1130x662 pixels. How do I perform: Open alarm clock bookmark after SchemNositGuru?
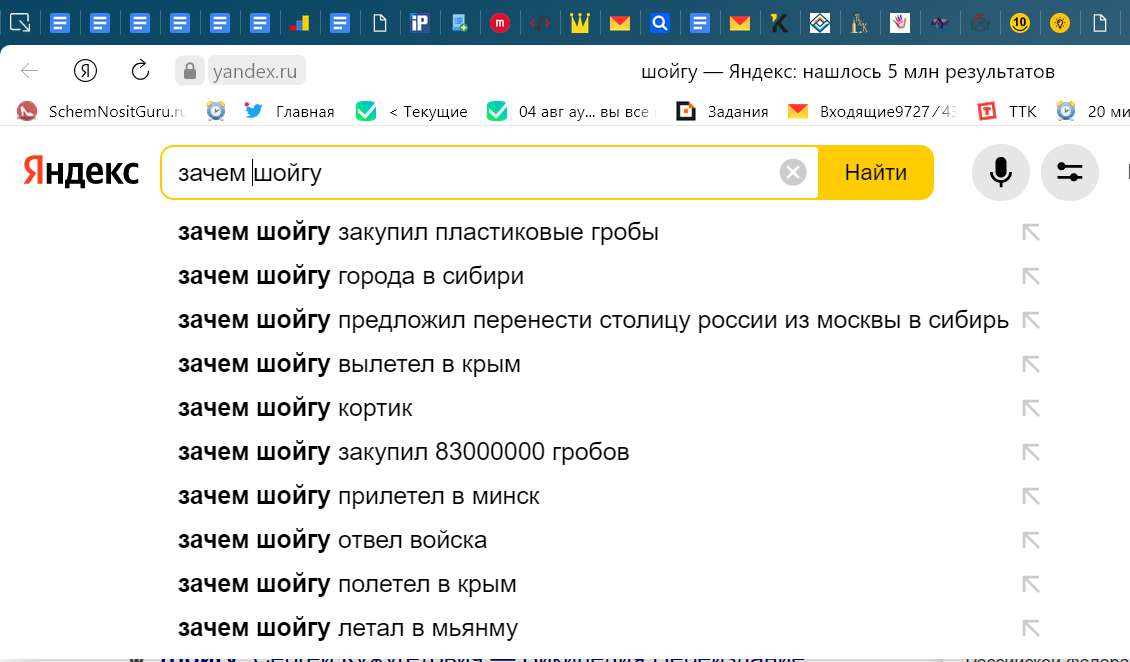[x=215, y=112]
